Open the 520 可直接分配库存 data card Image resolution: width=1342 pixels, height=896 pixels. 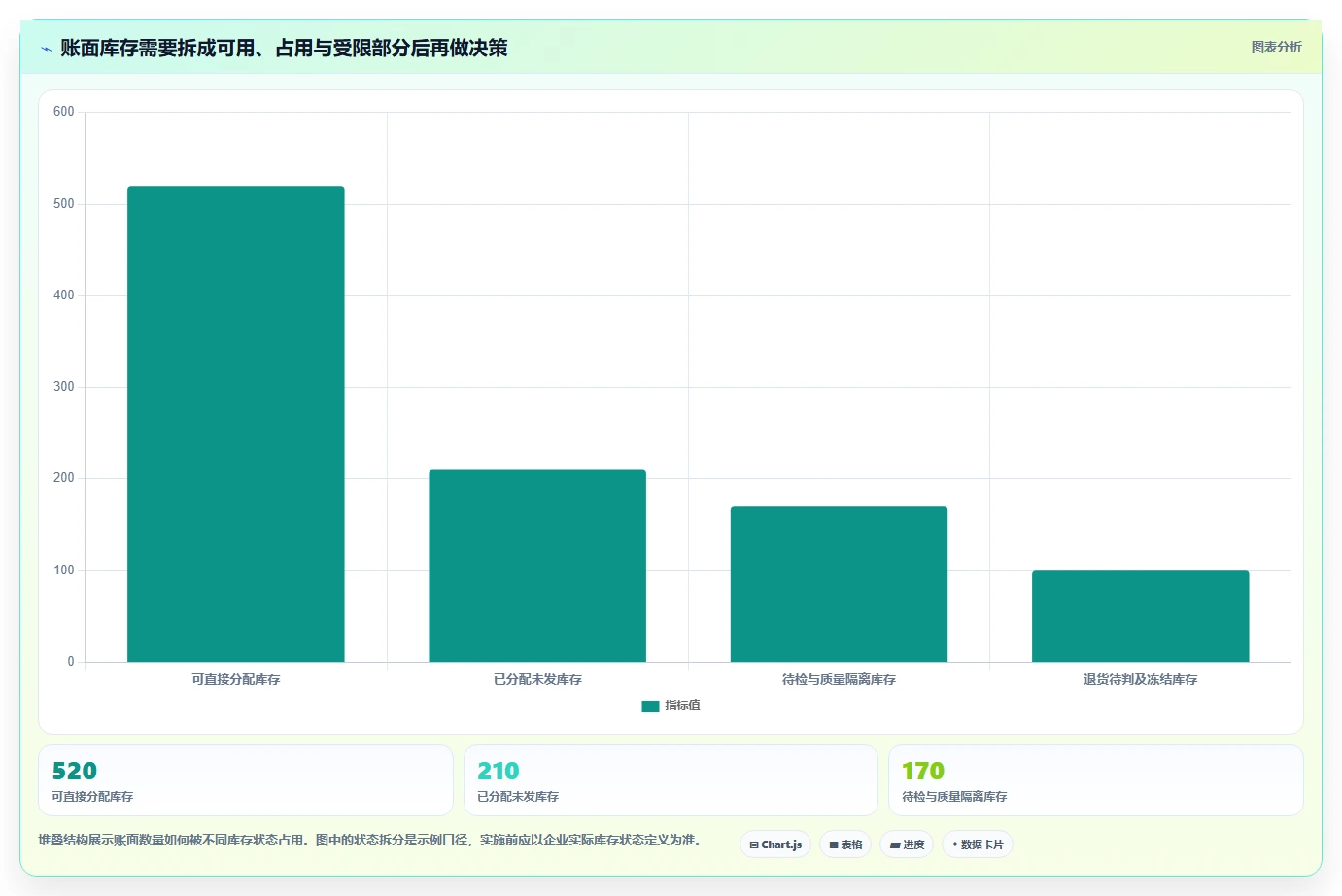click(x=246, y=780)
